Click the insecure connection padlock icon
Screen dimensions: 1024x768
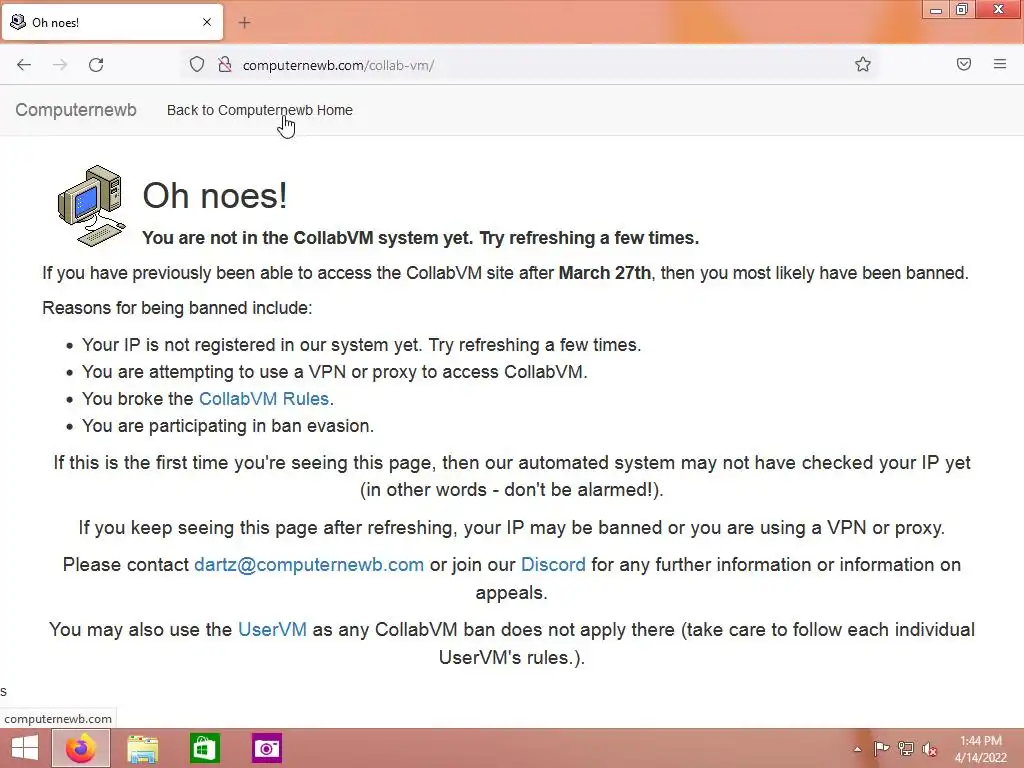click(x=225, y=65)
